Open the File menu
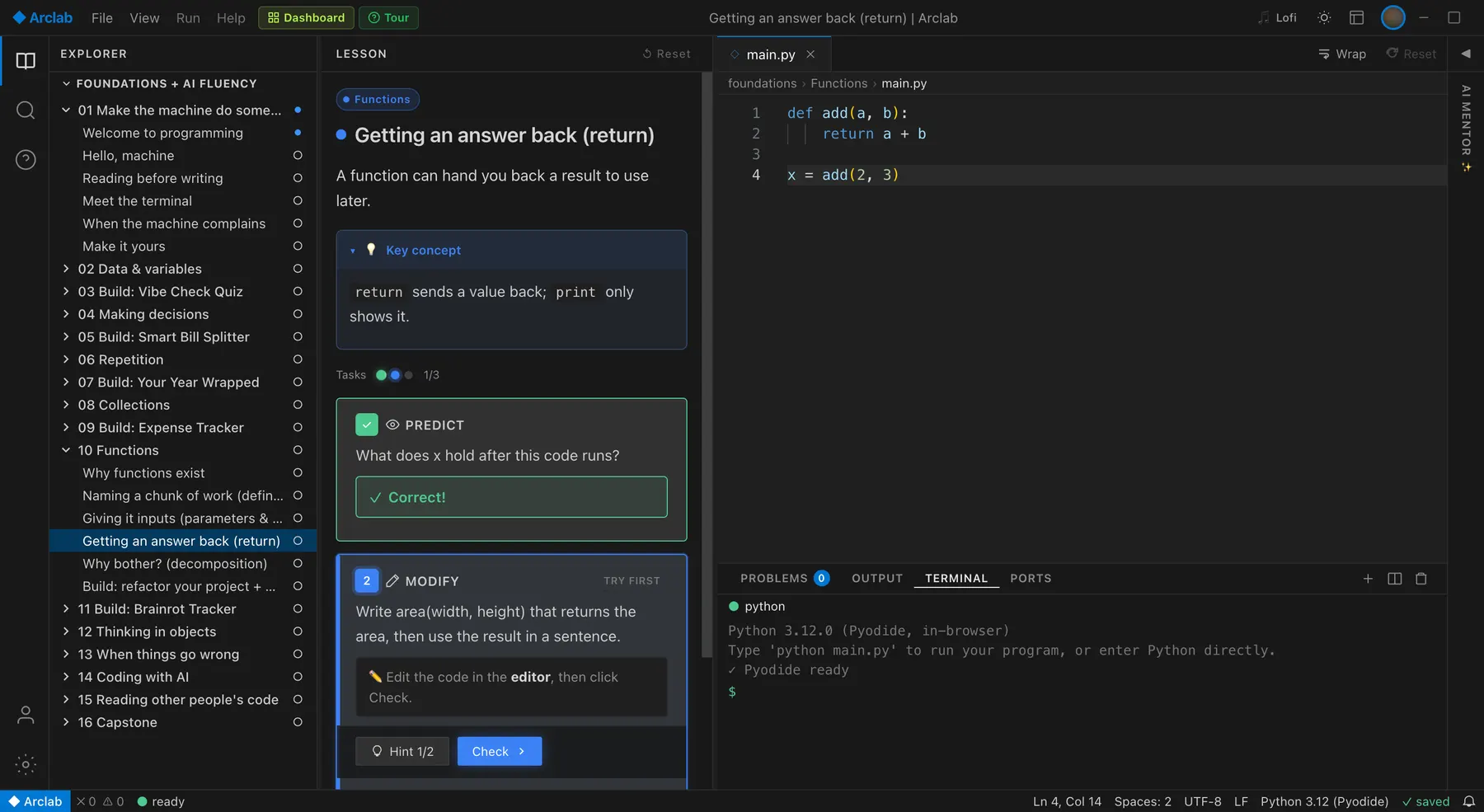The height and width of the screenshot is (812, 1484). 102,17
